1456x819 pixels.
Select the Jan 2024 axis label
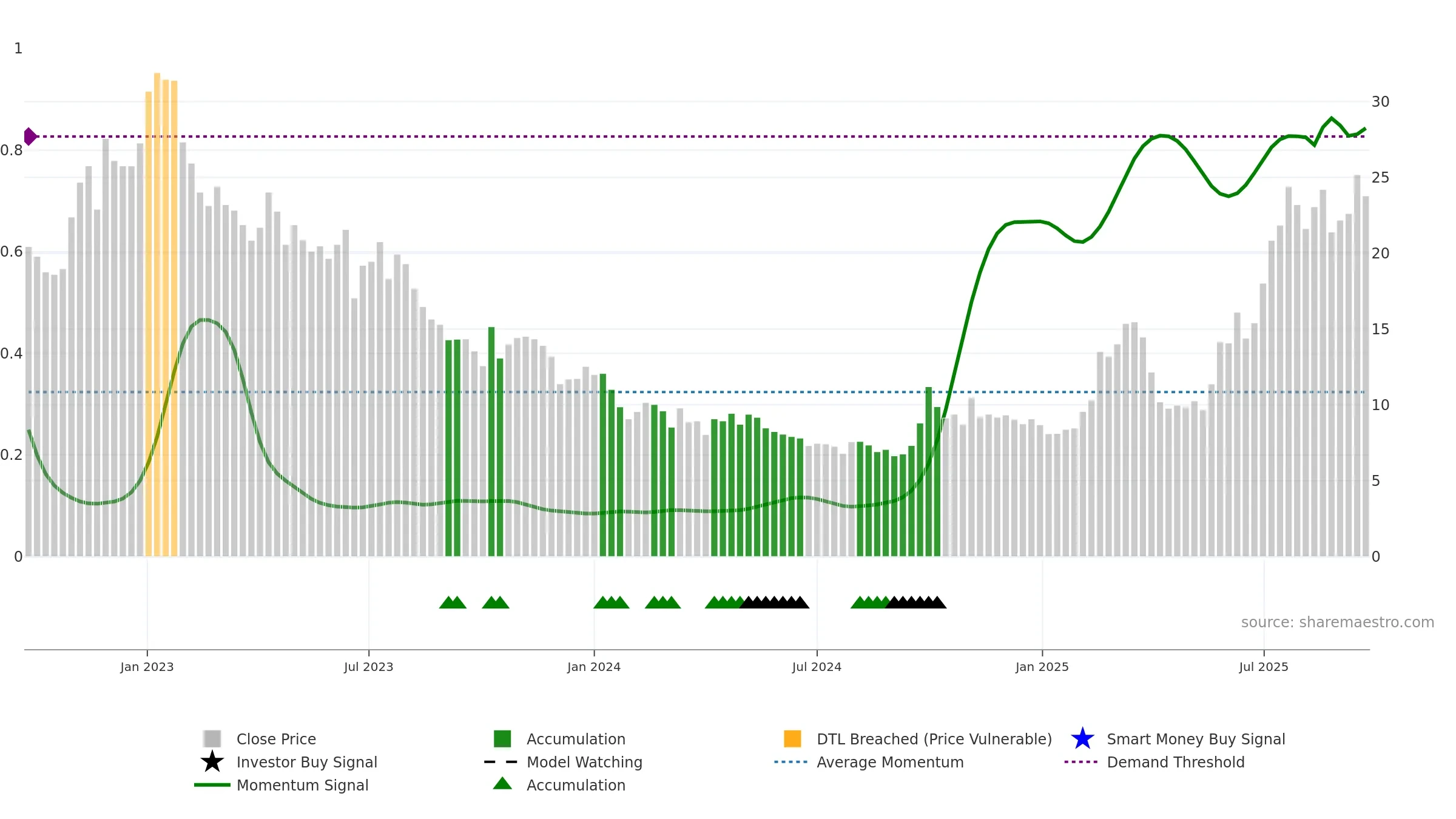(x=594, y=667)
